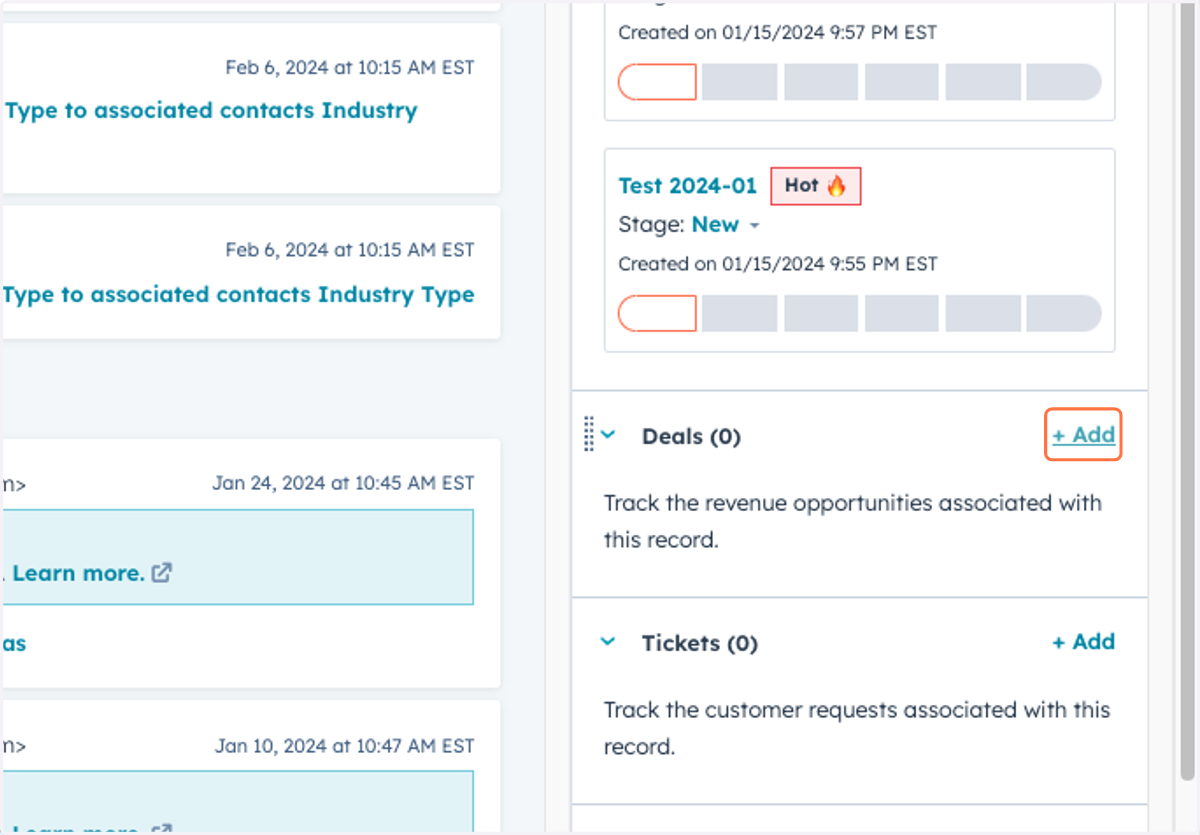
Task: Click the 'Created on 01/15/2024 9:55 PM EST' text
Action: pos(778,264)
